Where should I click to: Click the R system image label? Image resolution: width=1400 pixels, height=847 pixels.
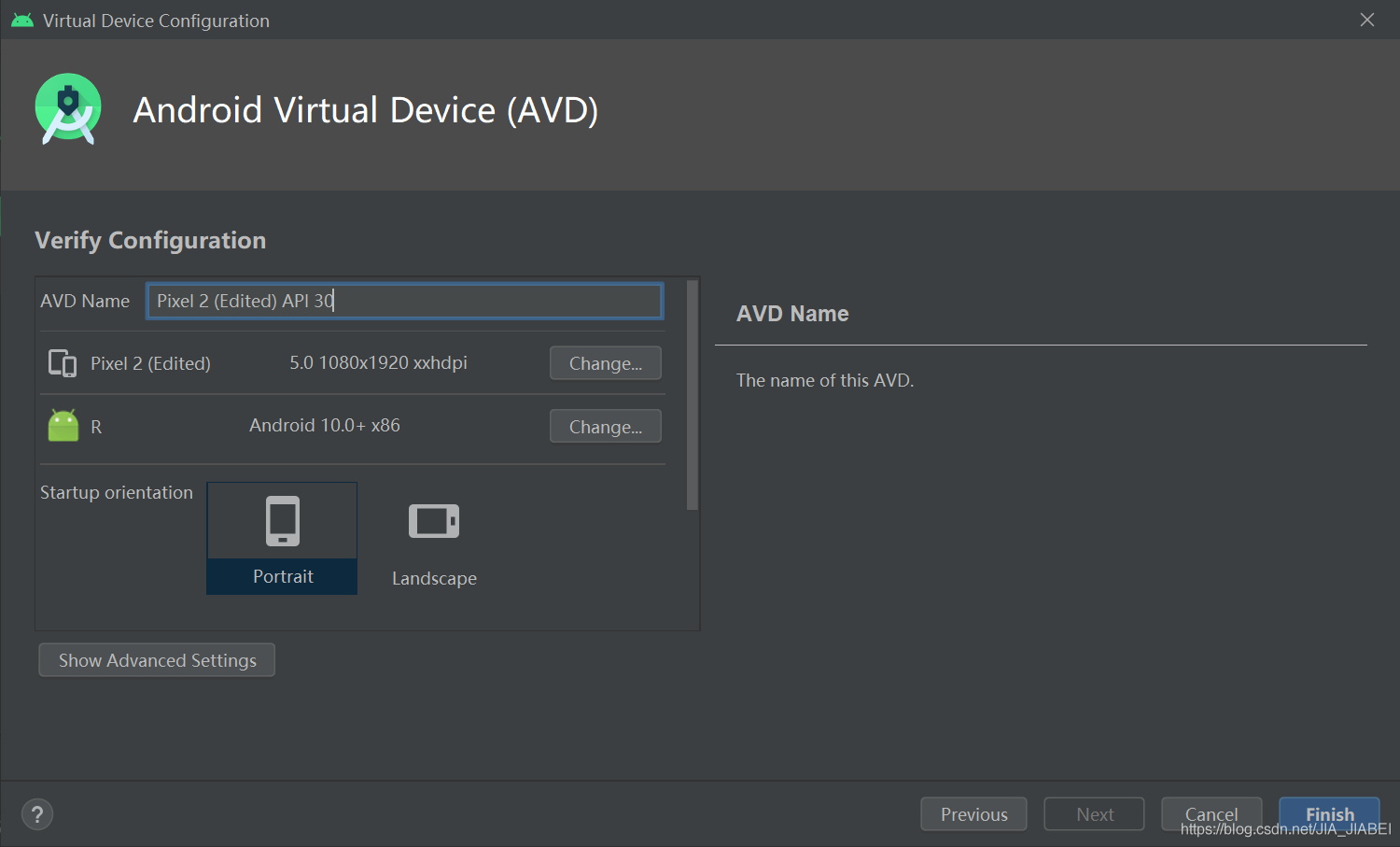(96, 427)
